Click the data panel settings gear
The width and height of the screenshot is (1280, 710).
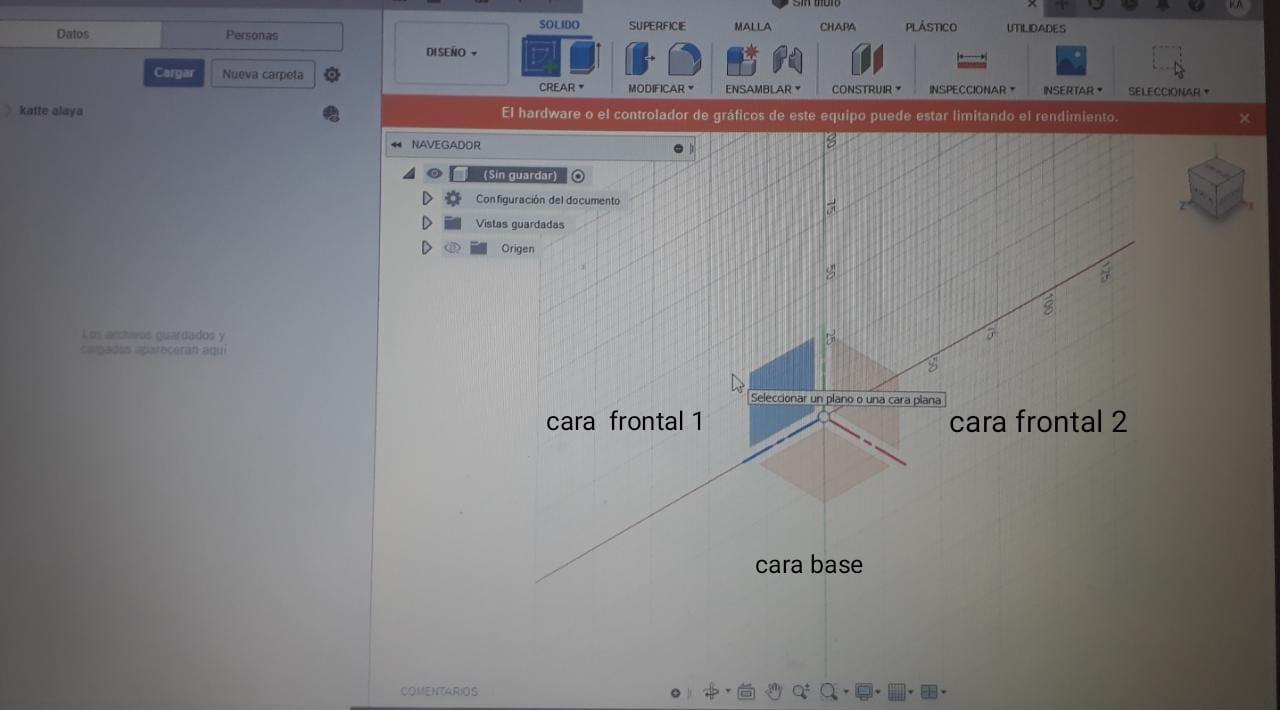click(332, 75)
